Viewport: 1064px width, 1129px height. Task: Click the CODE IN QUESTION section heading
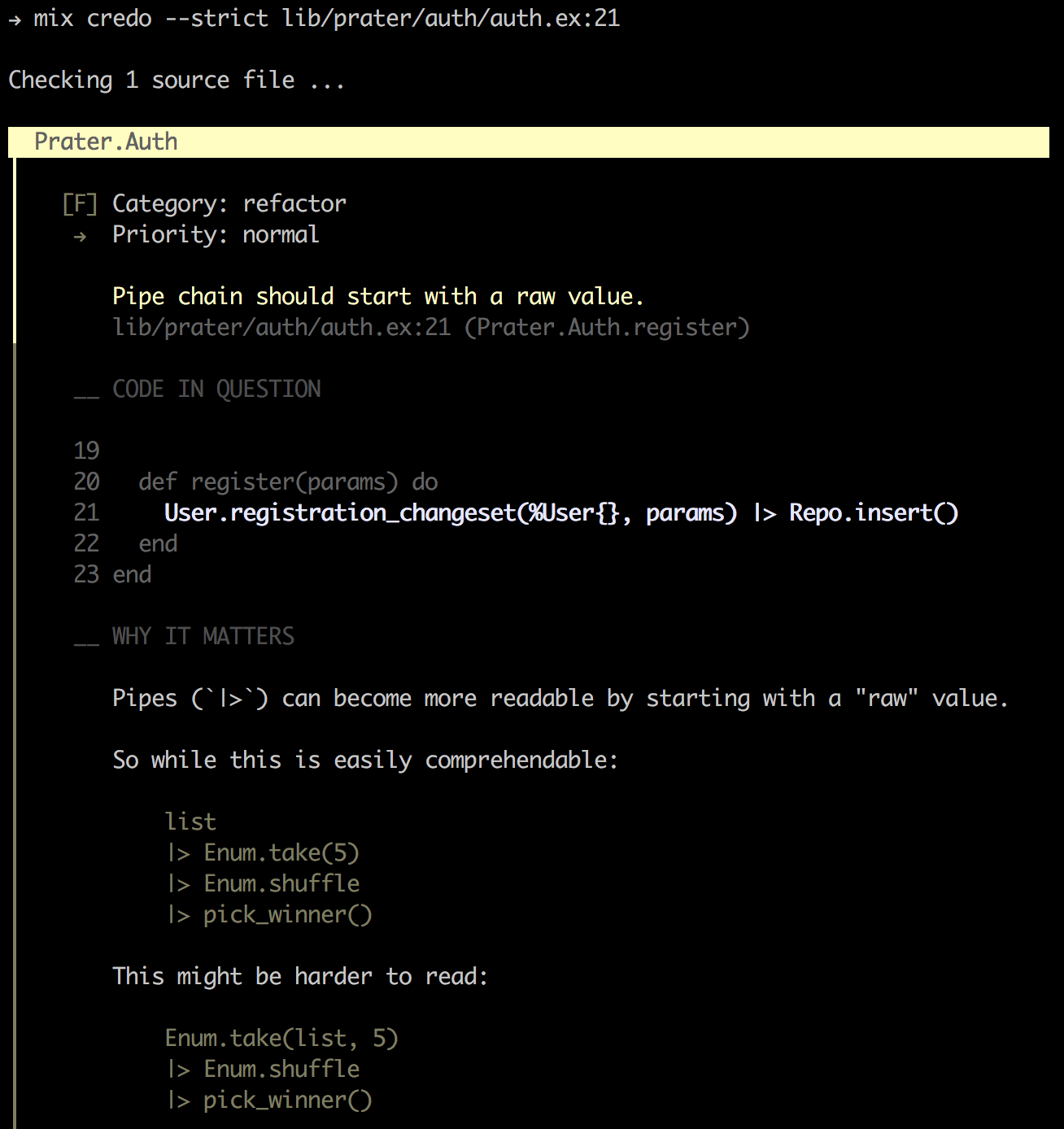216,389
